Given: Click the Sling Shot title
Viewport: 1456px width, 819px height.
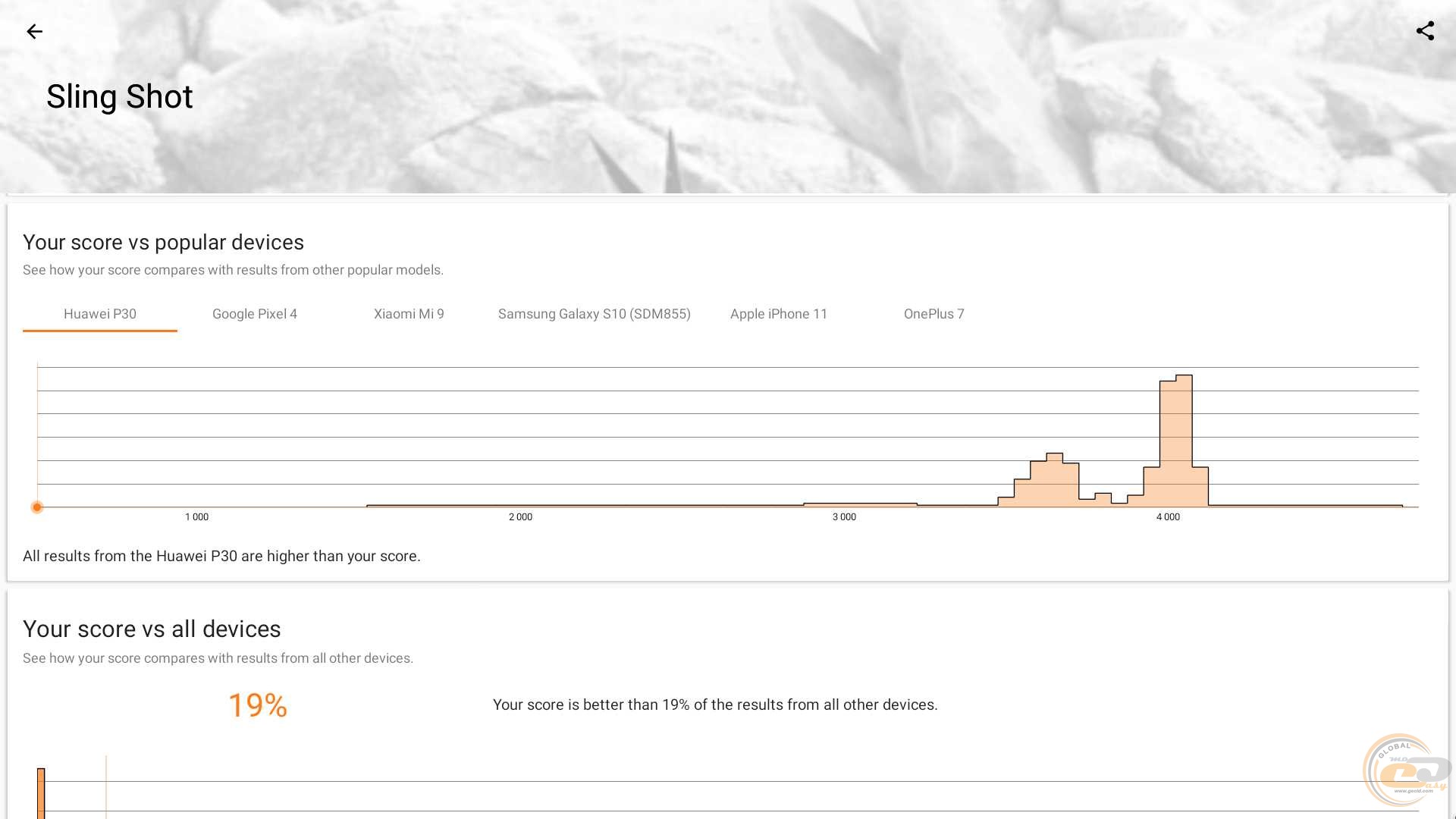Looking at the screenshot, I should point(120,97).
